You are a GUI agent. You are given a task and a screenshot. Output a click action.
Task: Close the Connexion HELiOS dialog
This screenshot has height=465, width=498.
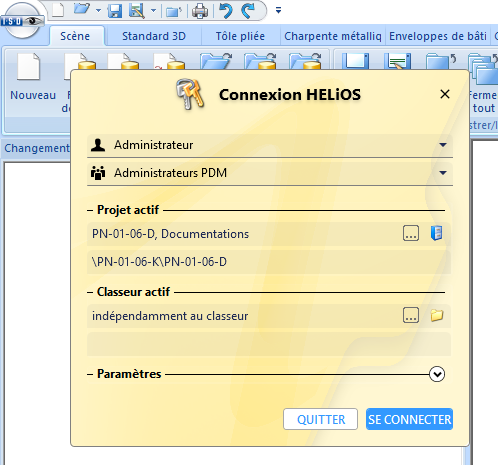click(445, 94)
